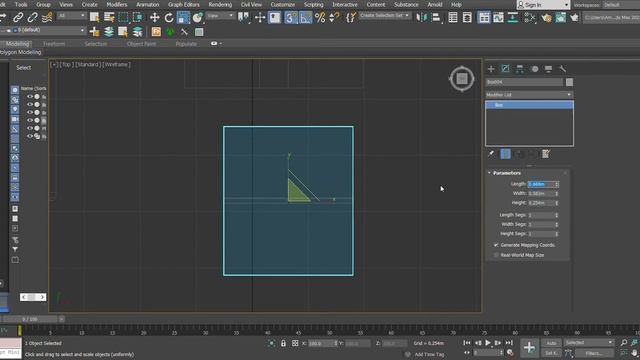Click the Unlink Selection icon

[32, 18]
